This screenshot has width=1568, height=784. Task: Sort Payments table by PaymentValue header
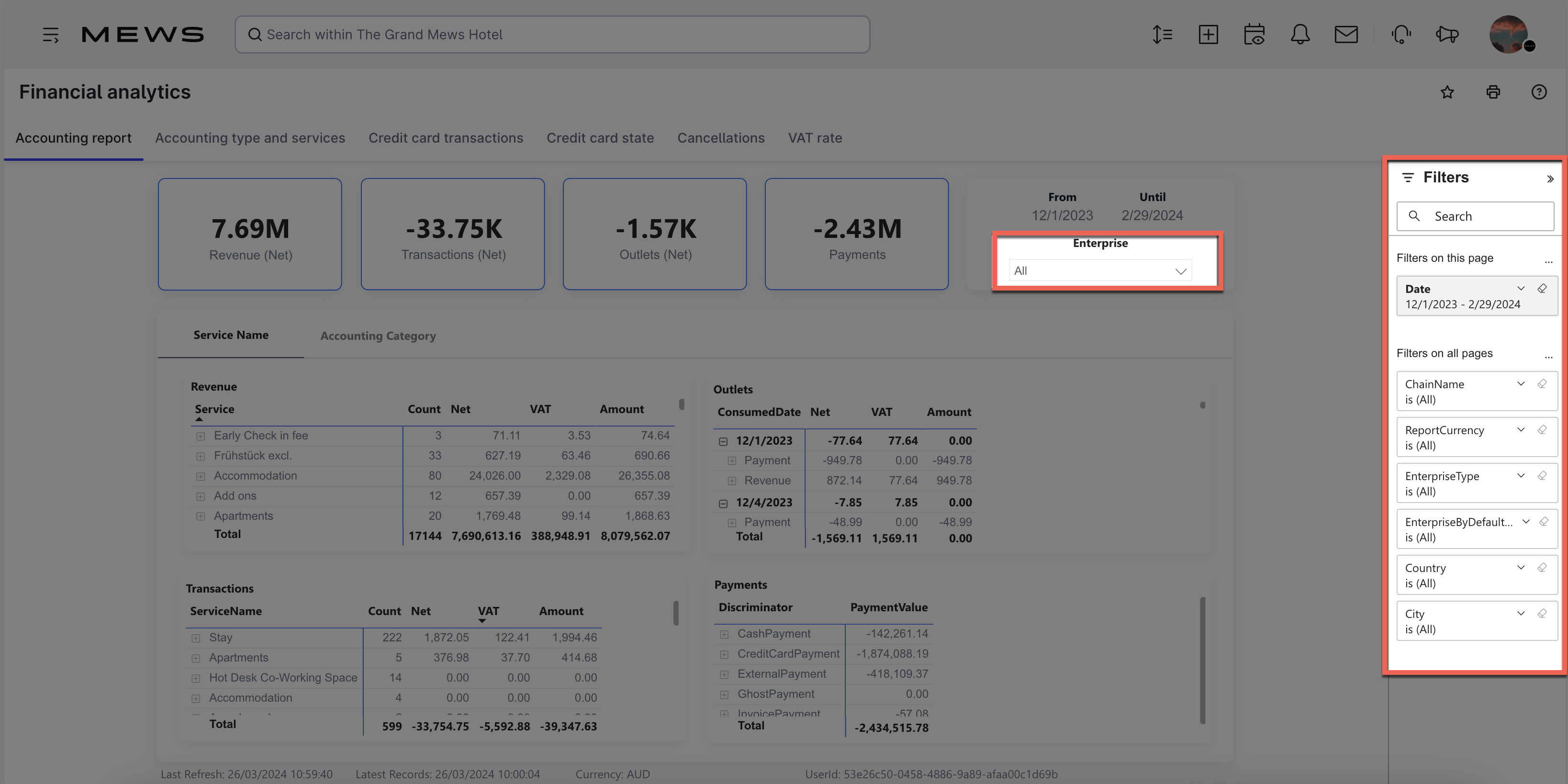coord(889,607)
